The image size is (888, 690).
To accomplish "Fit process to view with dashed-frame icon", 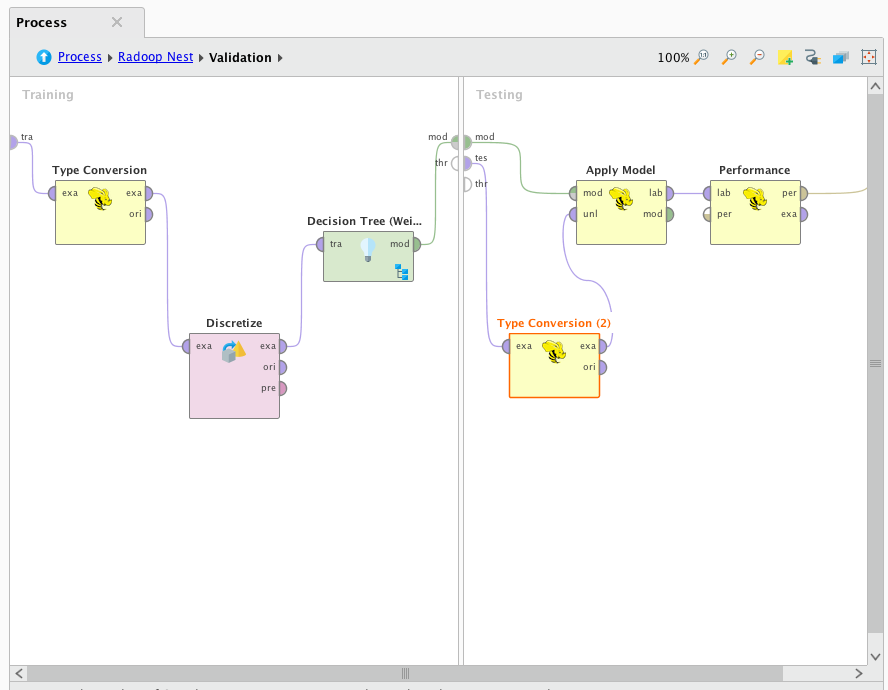I will [x=869, y=57].
